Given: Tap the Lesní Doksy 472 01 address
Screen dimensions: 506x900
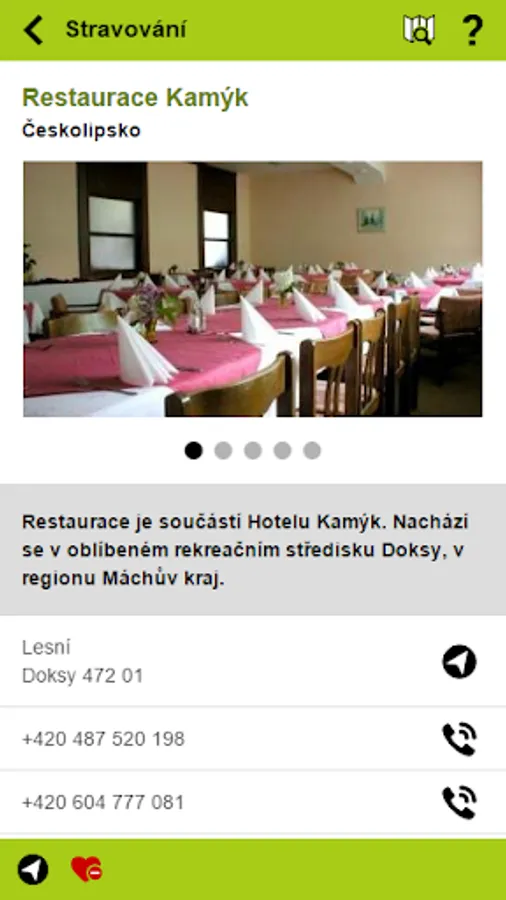Looking at the screenshot, I should [x=82, y=662].
